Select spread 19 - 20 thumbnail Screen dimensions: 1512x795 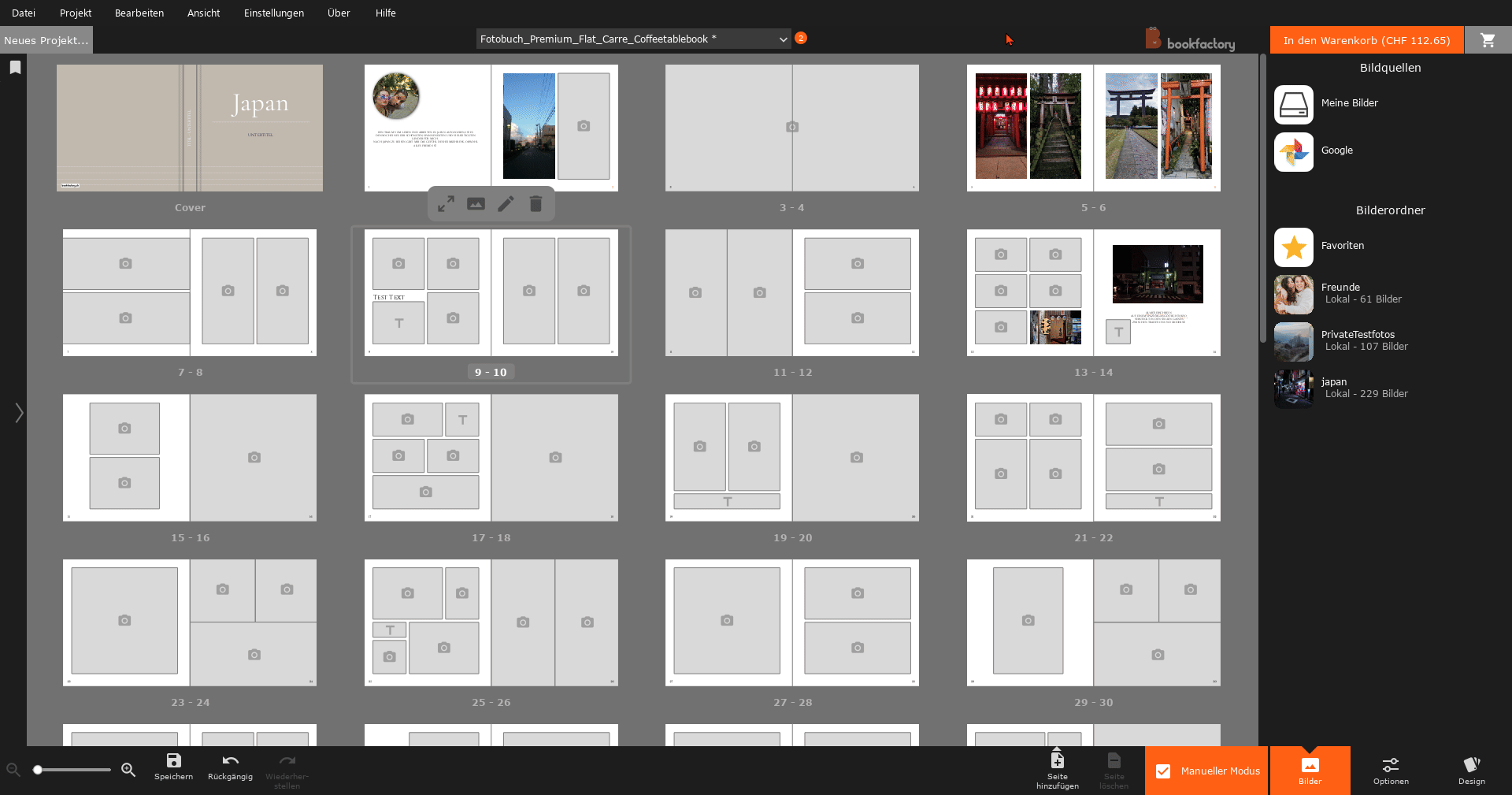click(792, 458)
